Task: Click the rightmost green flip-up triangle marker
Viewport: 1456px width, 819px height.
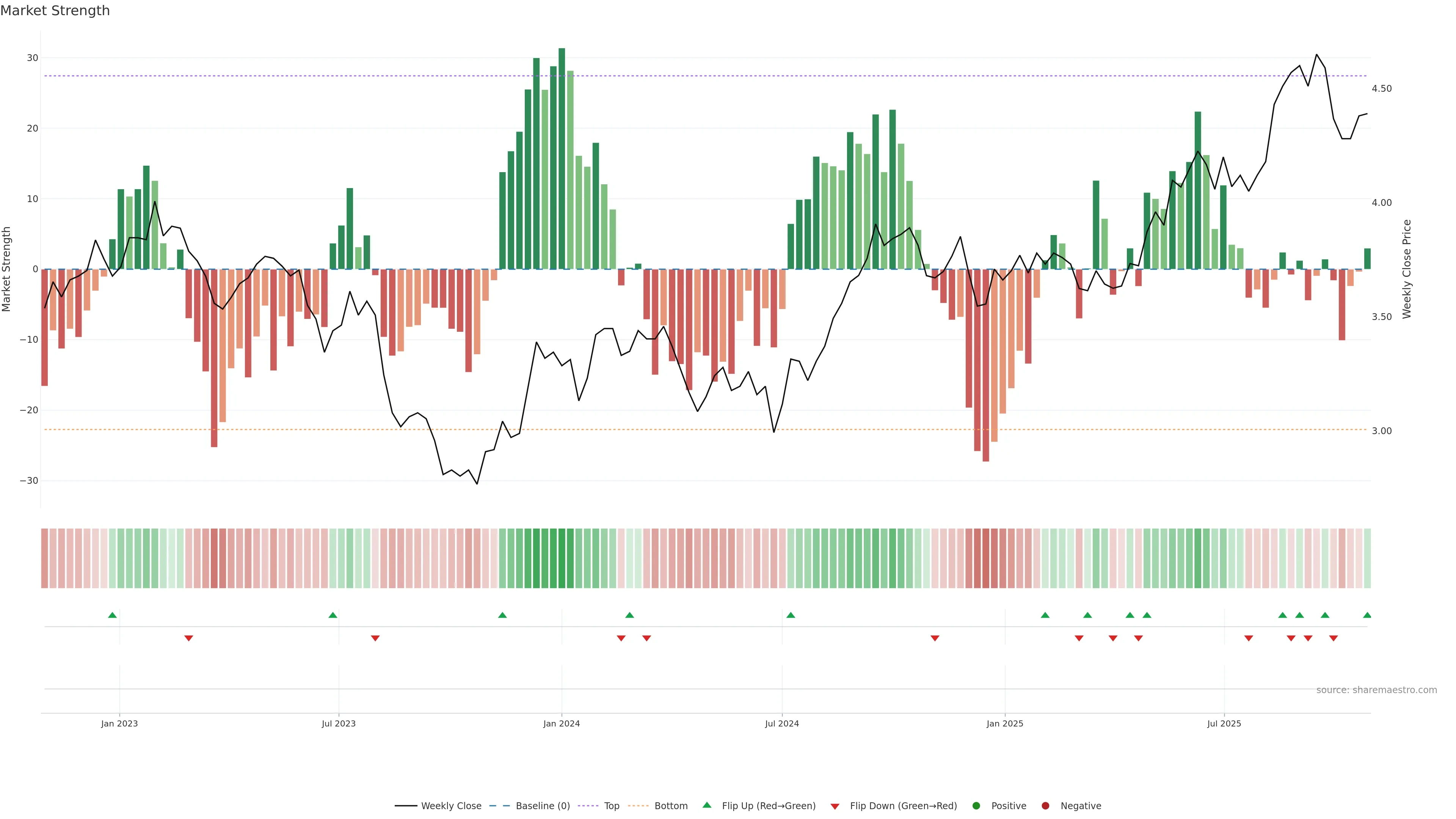Action: point(1367,615)
